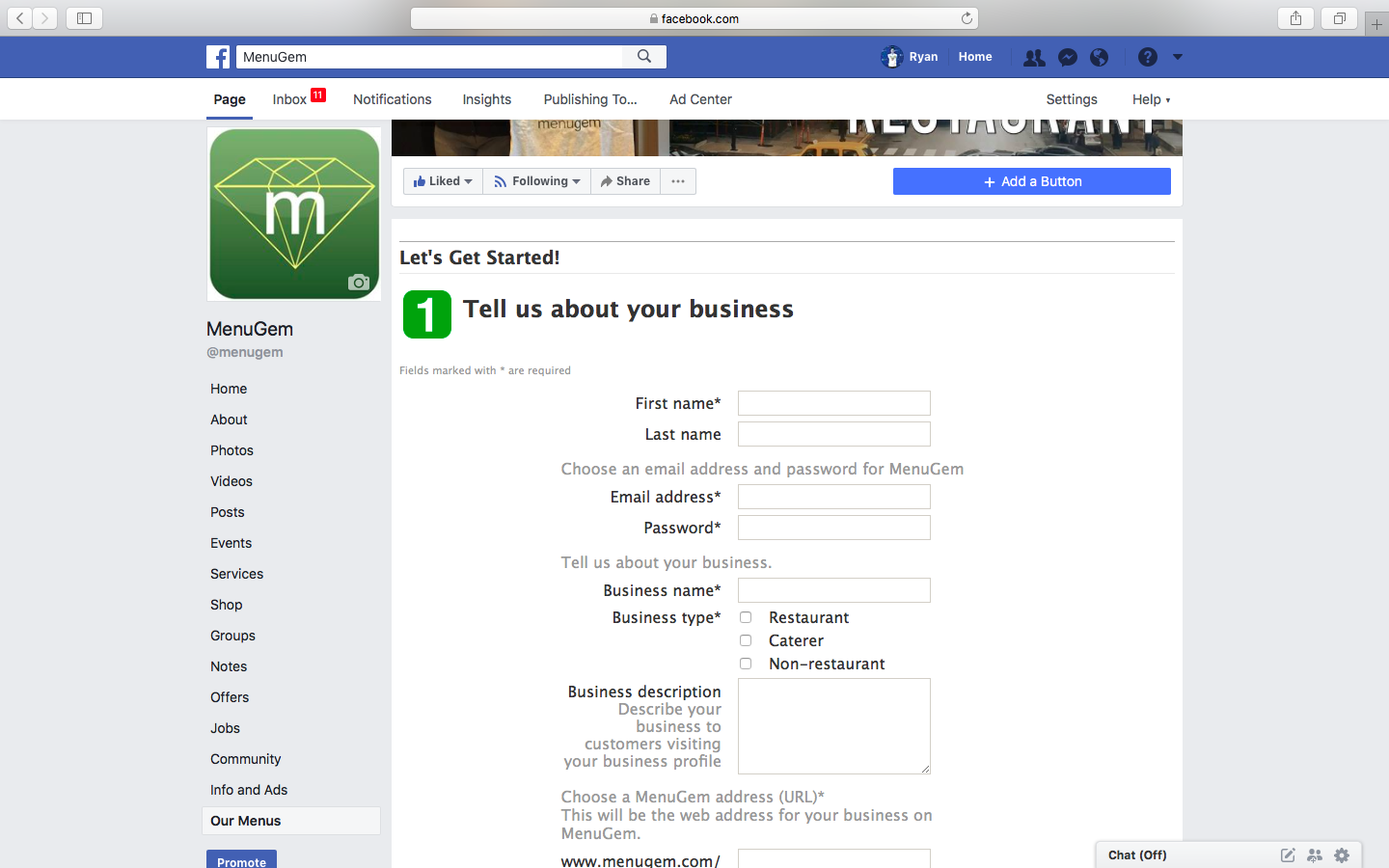Click the compose new message icon in chat
The image size is (1389, 868).
pyautogui.click(x=1288, y=855)
